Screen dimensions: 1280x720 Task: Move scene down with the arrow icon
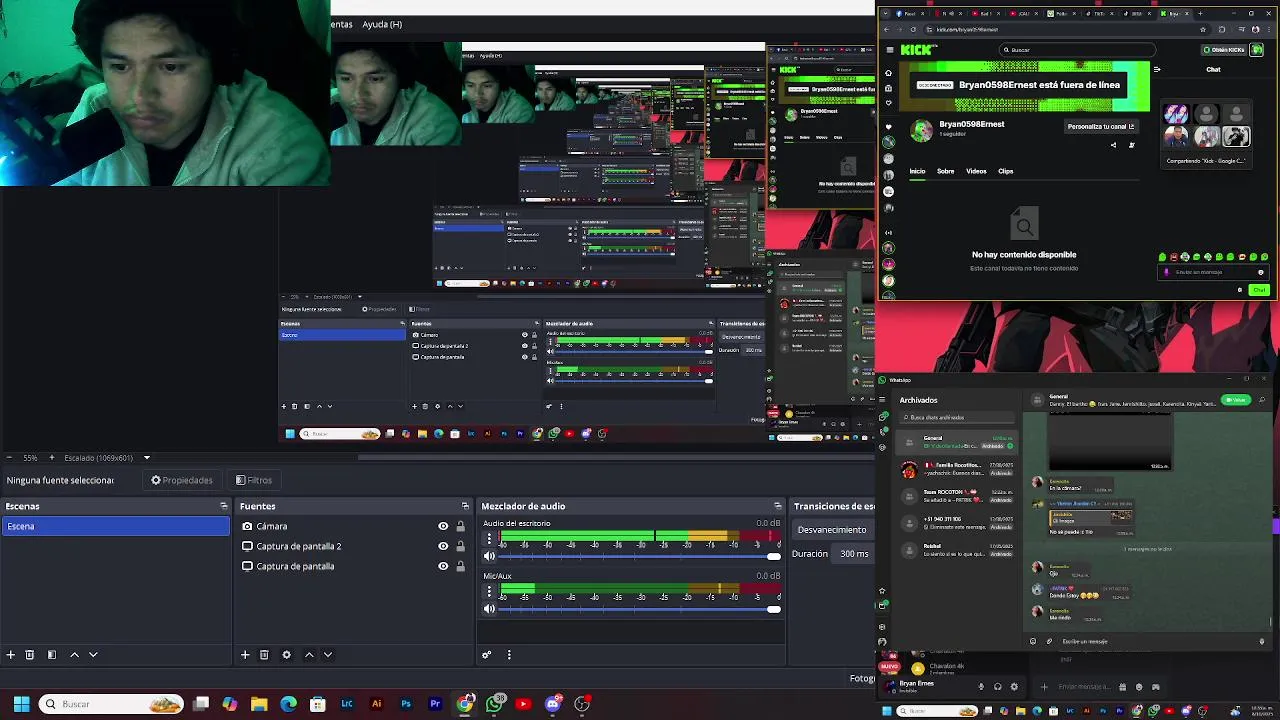coord(93,655)
